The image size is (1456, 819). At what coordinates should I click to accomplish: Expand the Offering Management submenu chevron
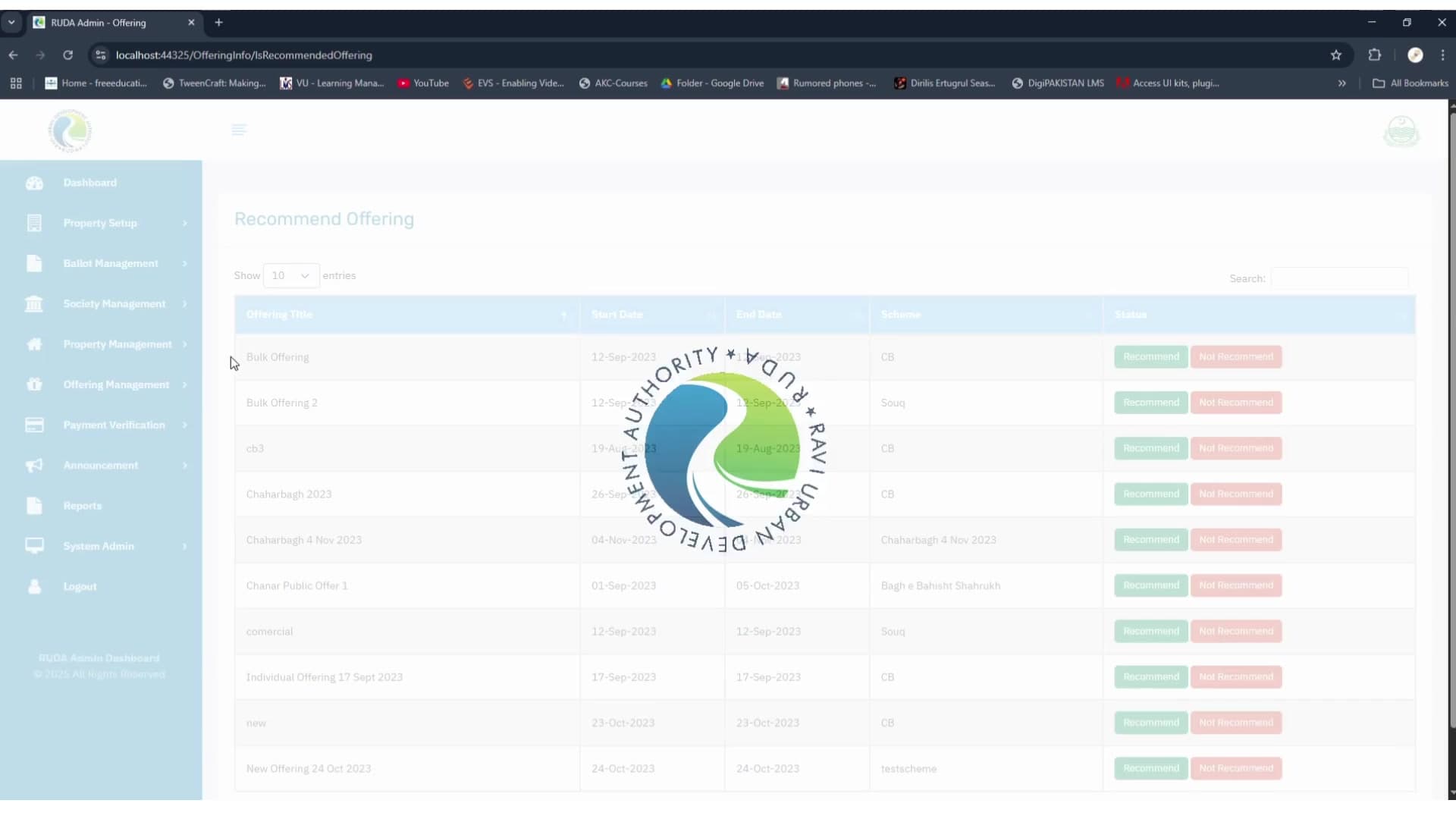(184, 384)
